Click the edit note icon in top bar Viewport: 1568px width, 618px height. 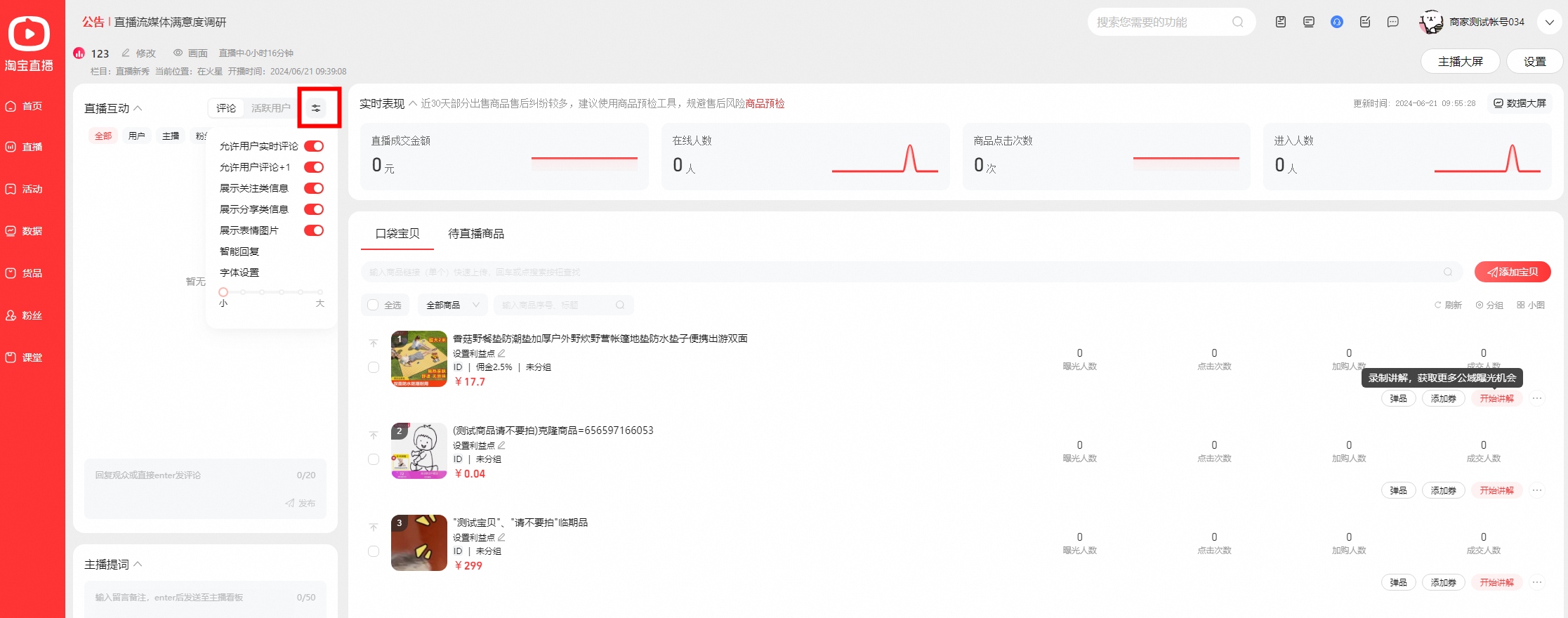[1365, 22]
